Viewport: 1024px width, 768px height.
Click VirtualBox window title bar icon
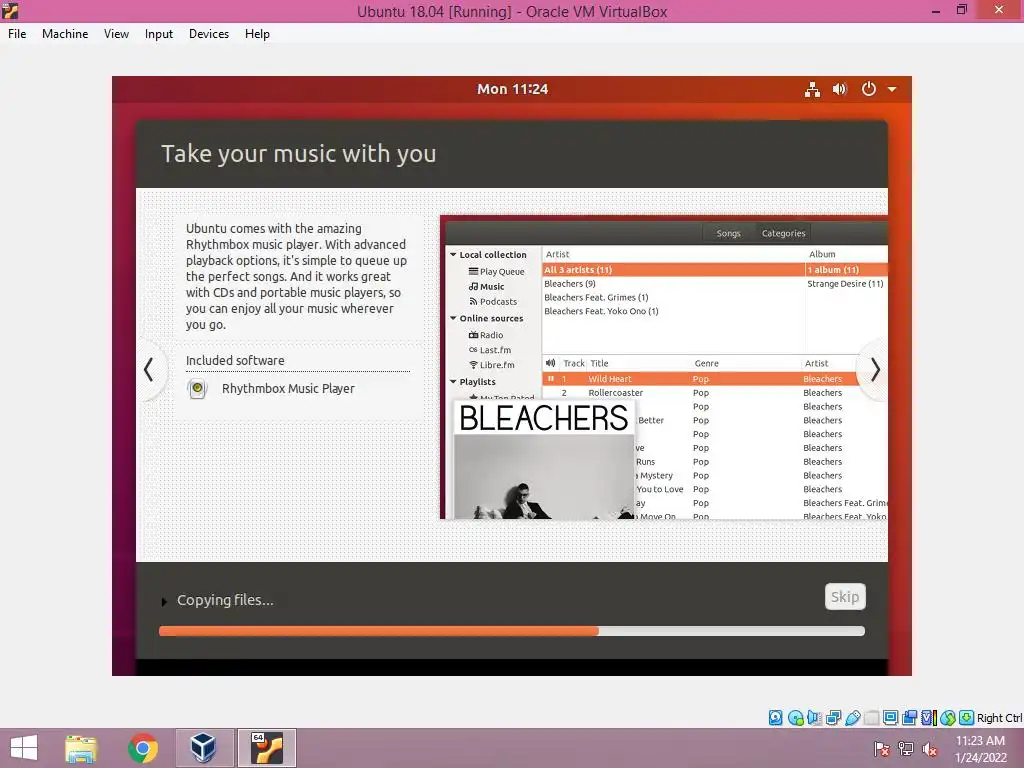coord(10,10)
